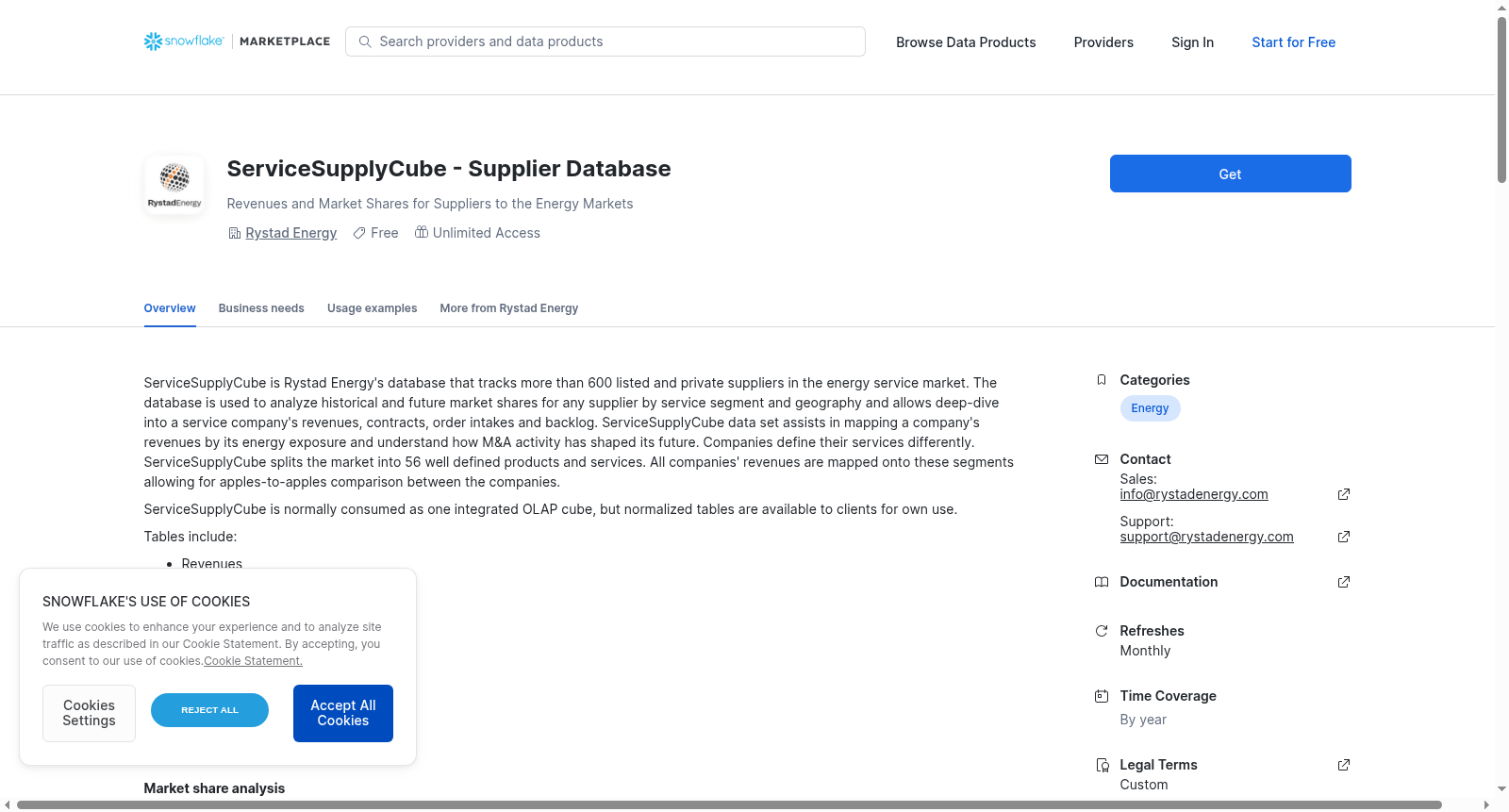Click support@rystadenergy.com email link
Viewport: 1509px width, 812px height.
click(x=1206, y=537)
